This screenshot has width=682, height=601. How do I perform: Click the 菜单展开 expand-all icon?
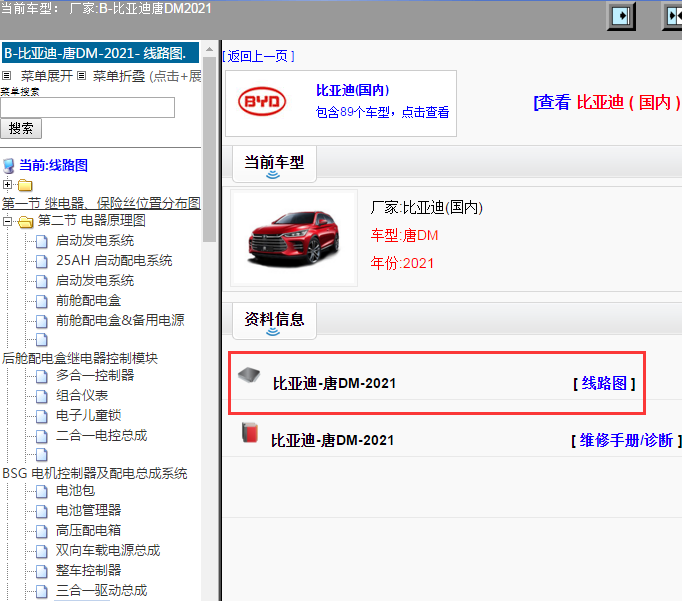7,76
